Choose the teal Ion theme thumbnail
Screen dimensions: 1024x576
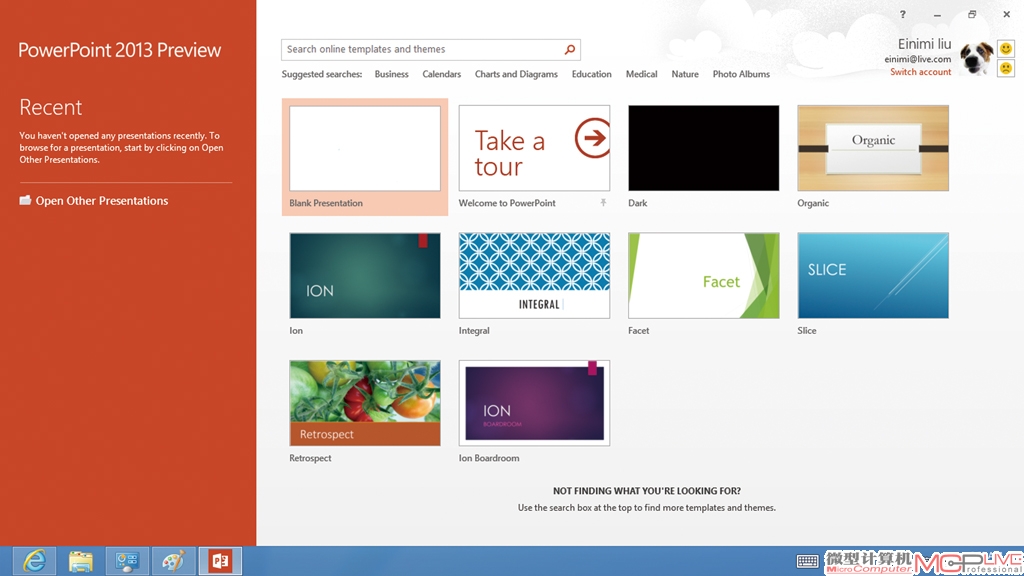coord(365,276)
